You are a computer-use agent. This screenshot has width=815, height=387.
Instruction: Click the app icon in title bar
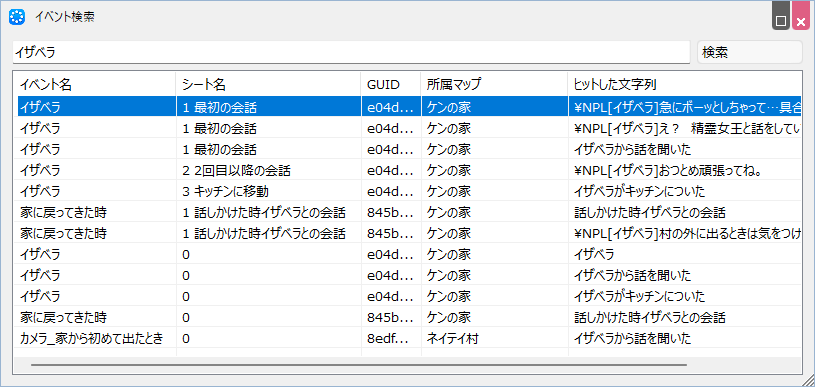17,17
